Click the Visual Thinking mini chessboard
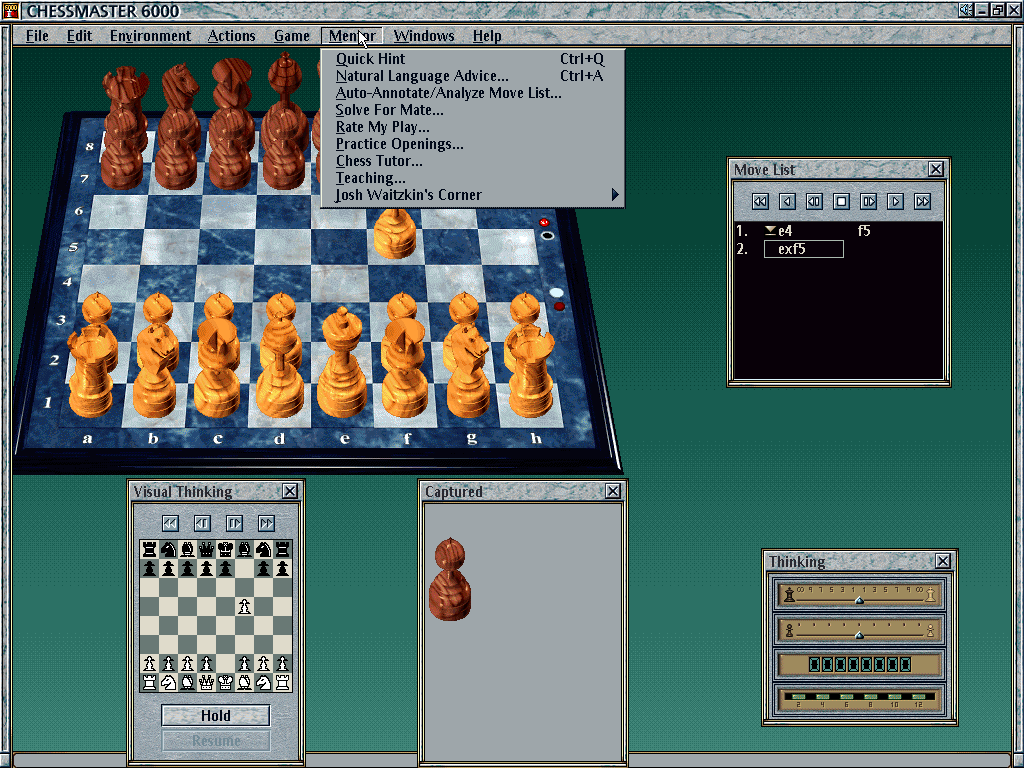1024x768 pixels. pyautogui.click(x=216, y=616)
